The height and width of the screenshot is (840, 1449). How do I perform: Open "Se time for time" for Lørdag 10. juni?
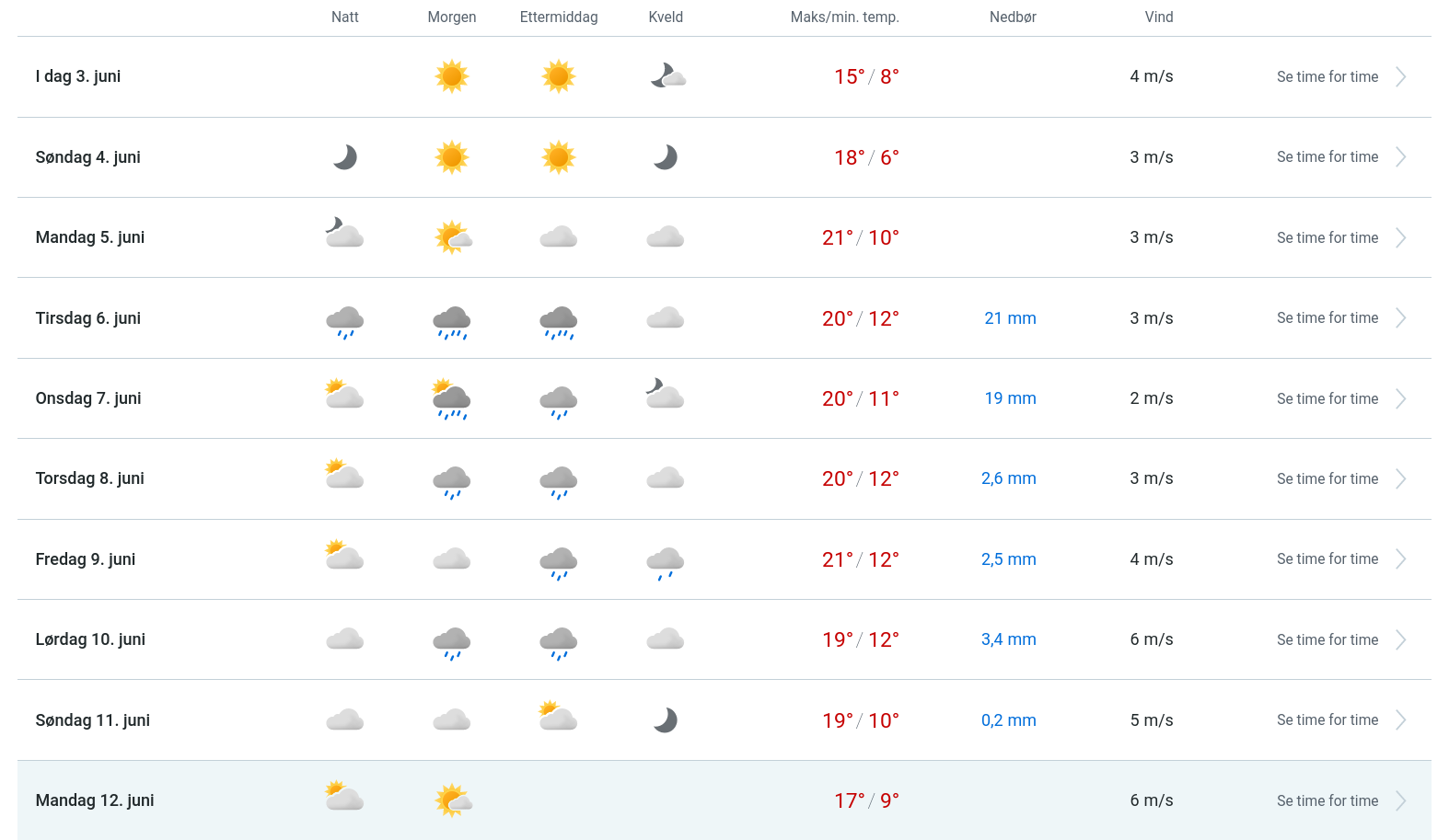[1327, 640]
